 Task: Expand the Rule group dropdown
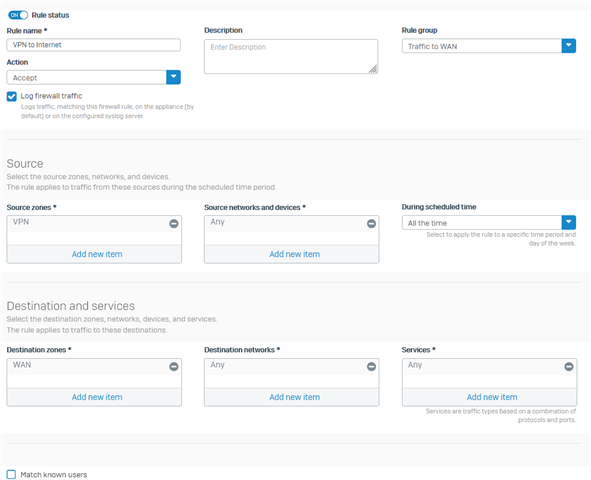coord(569,46)
